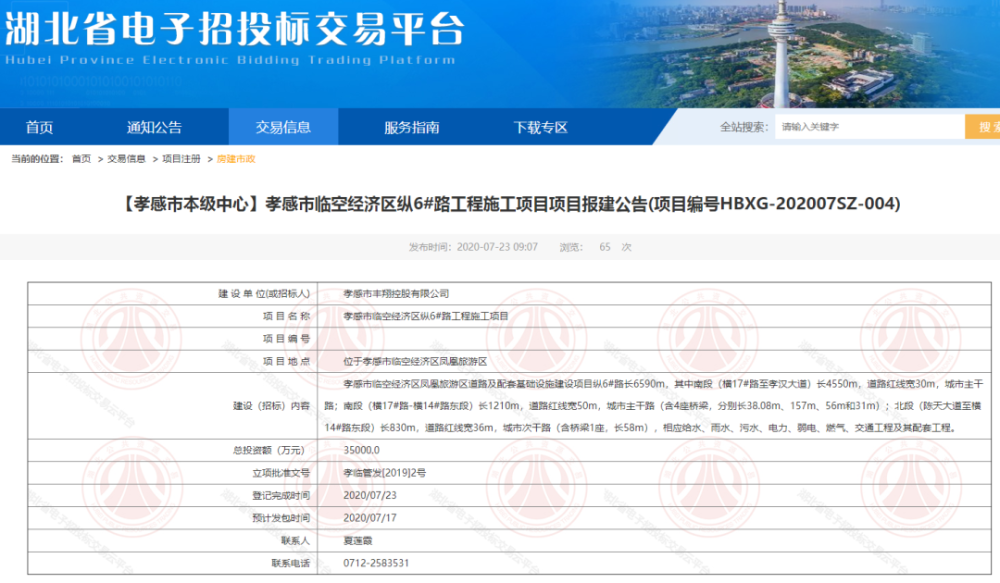This screenshot has height=583, width=1000.
Task: Select the approval number 孝临管发[2019]2号
Action: click(x=385, y=473)
